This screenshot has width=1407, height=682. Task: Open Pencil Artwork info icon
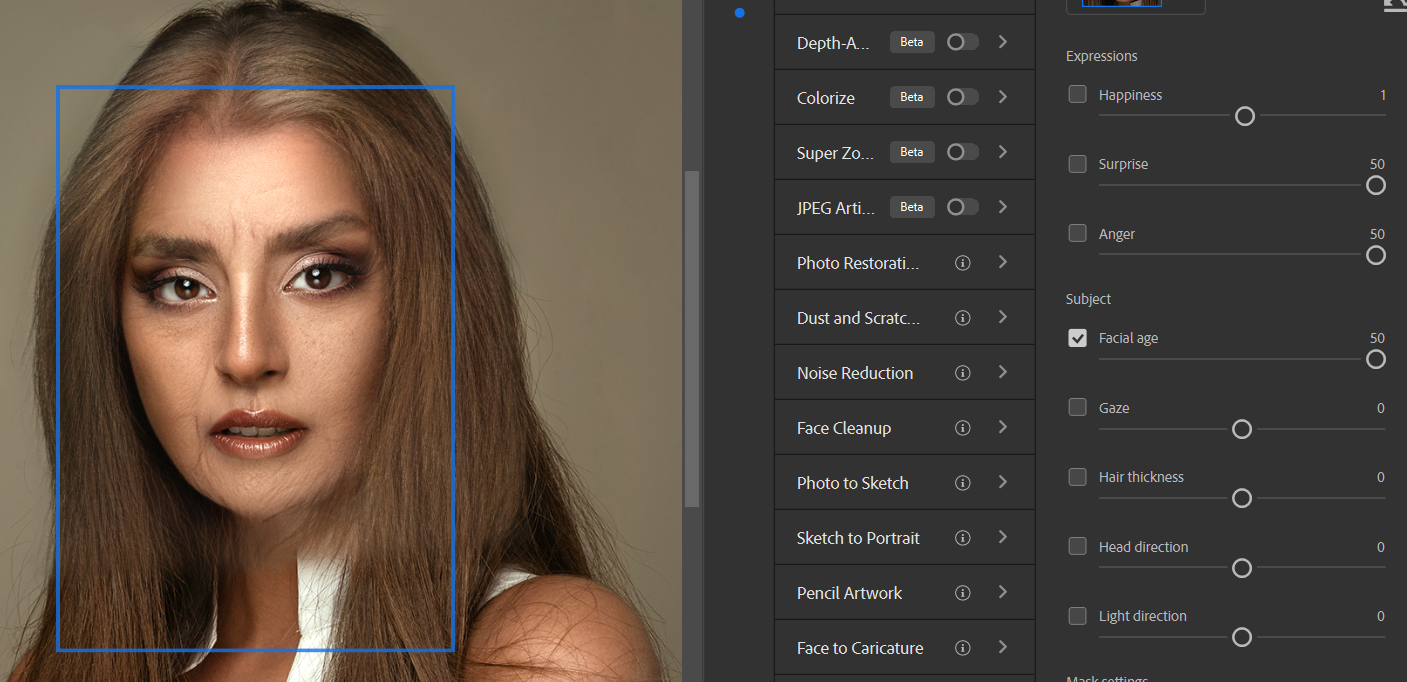[963, 593]
